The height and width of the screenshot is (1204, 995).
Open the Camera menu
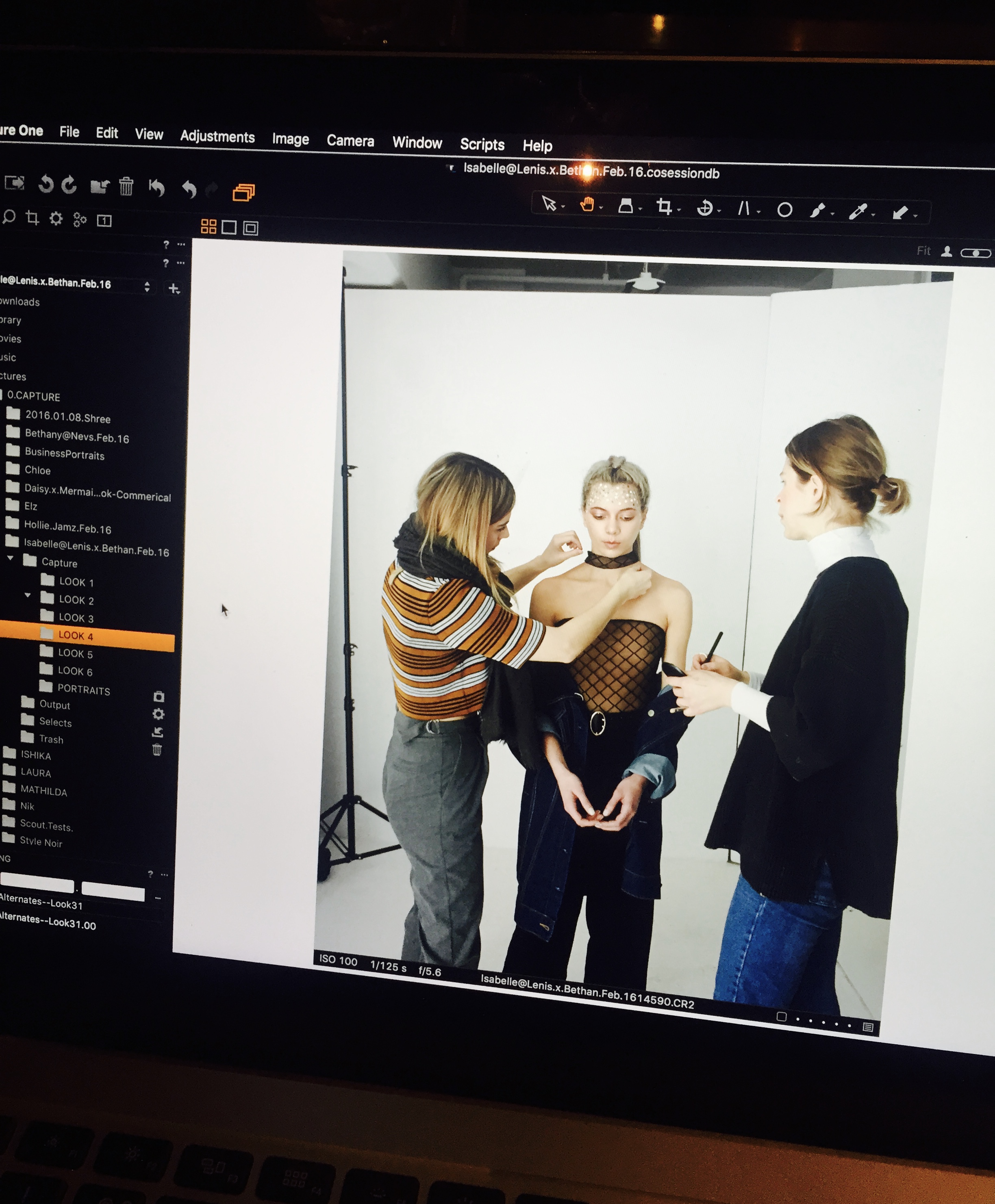tap(350, 141)
